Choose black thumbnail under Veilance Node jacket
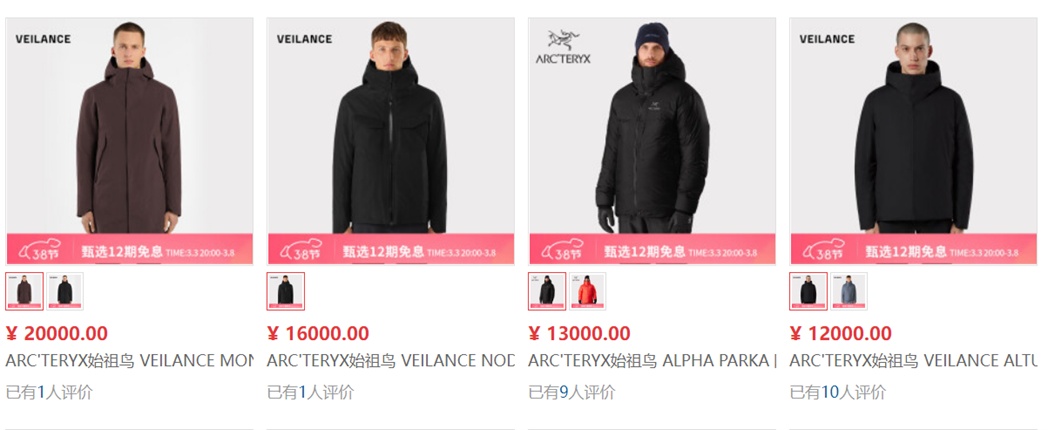1048x430 pixels. (x=285, y=291)
